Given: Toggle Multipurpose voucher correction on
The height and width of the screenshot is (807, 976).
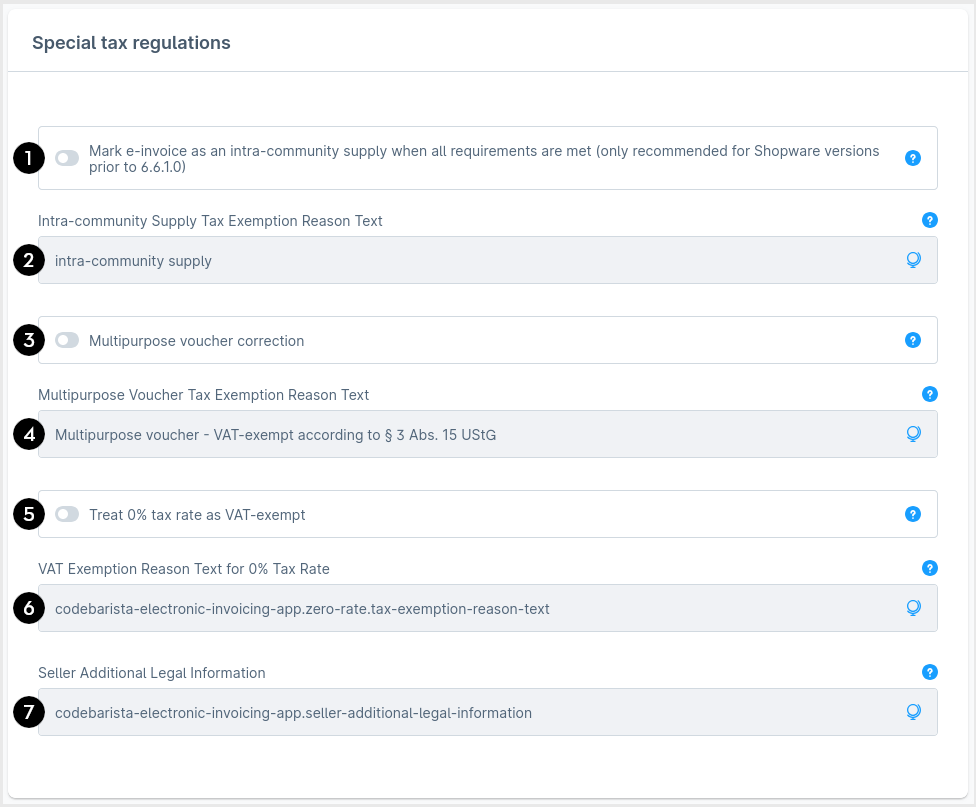Looking at the screenshot, I should click(66, 340).
